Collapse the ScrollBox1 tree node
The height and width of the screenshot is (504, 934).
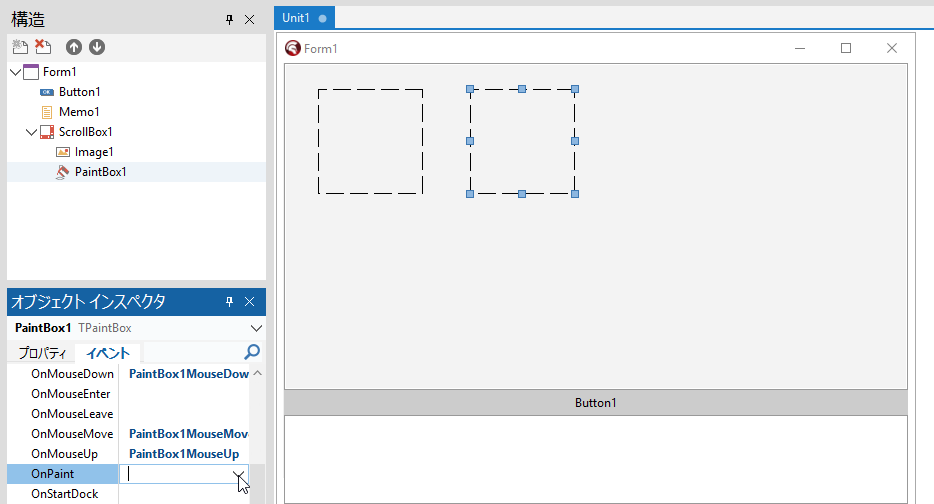(30, 132)
